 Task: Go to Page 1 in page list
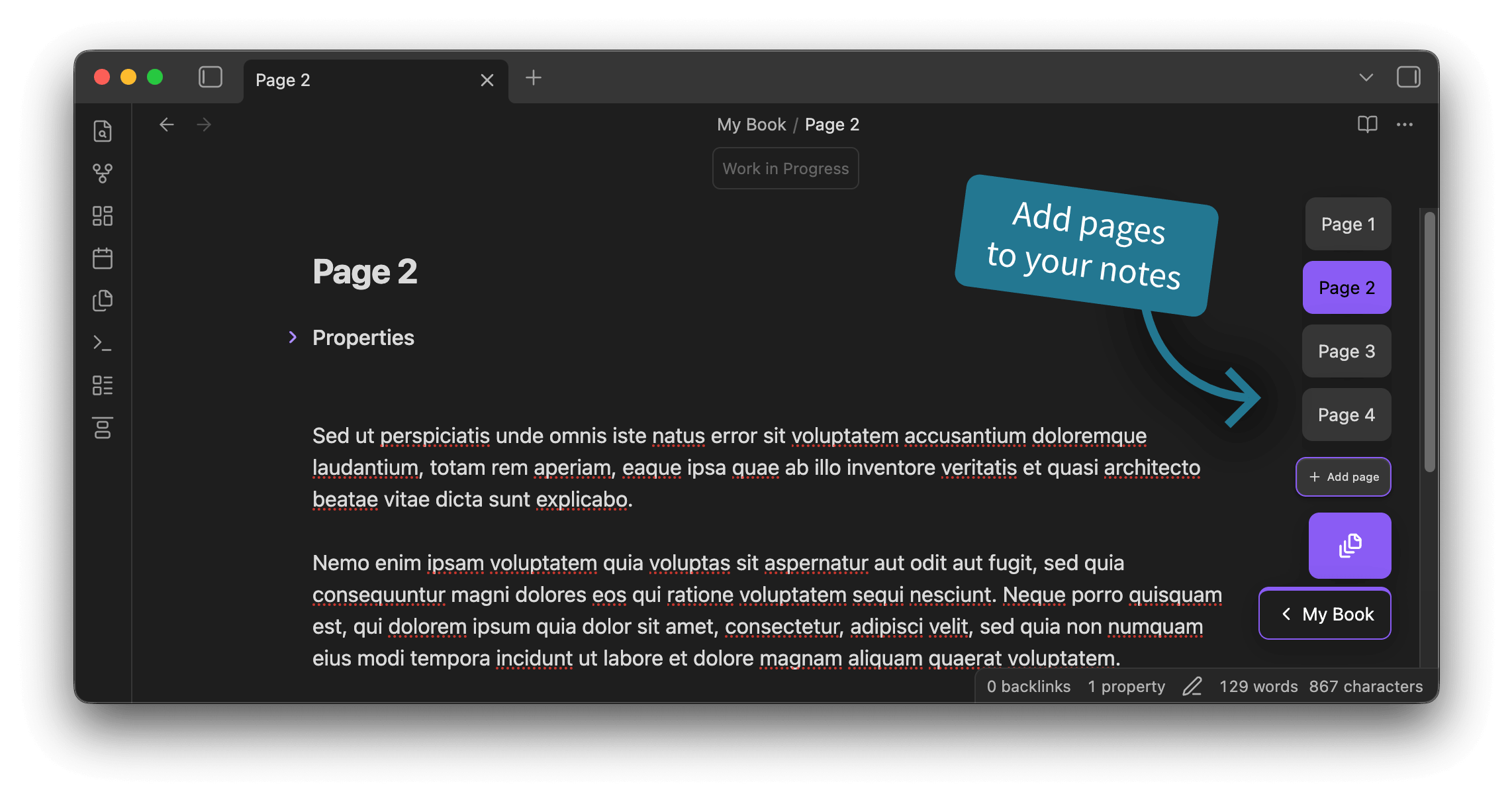[x=1348, y=224]
